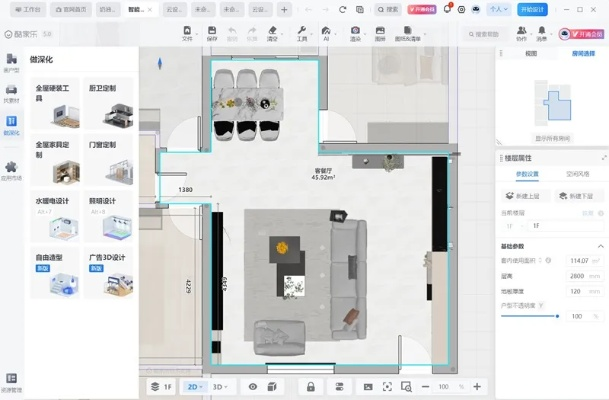
Task: Open the 3D view mode dropdown
Action: click(221, 386)
